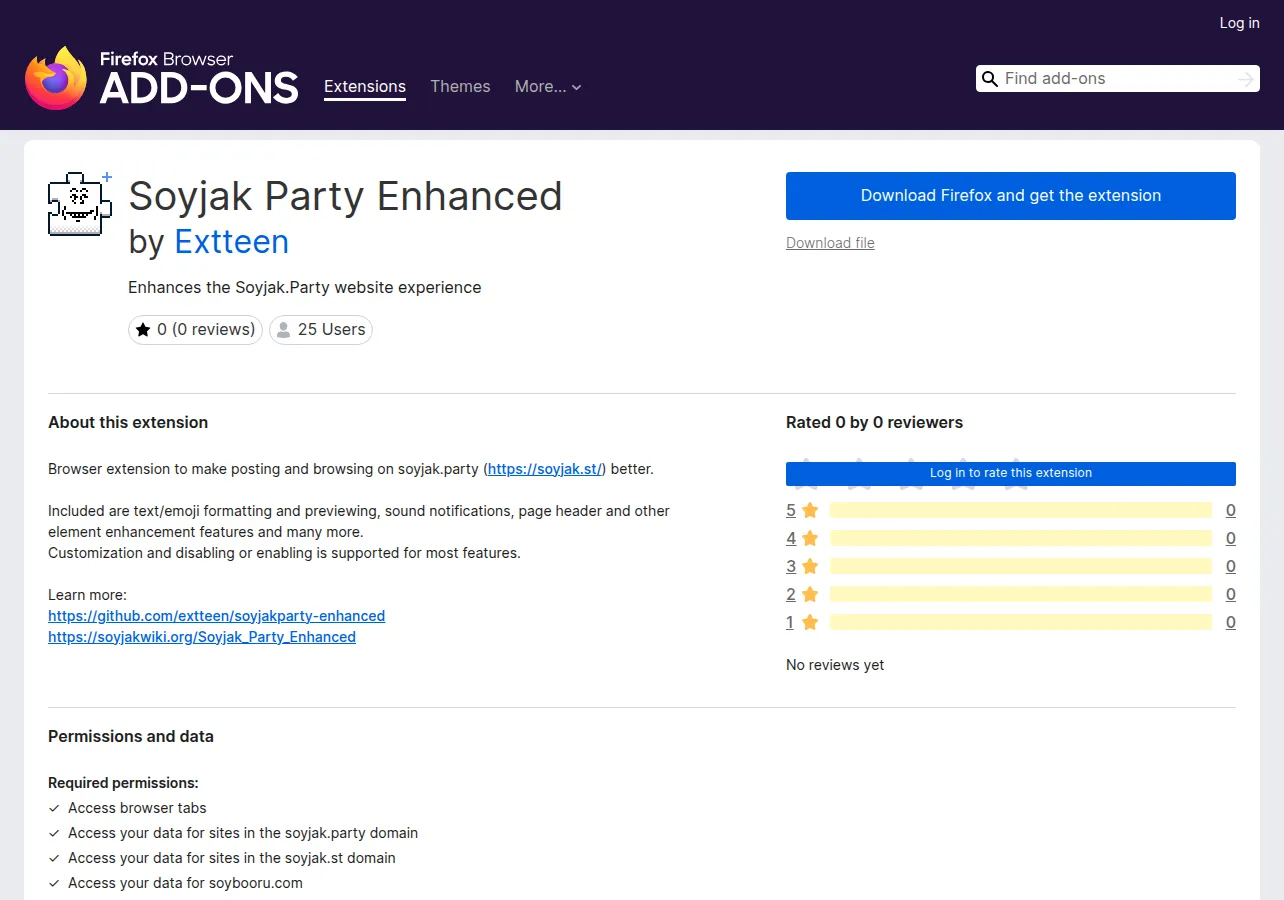Focus the Find add-ons search field
Screen dimensions: 1284x900
point(1117,79)
